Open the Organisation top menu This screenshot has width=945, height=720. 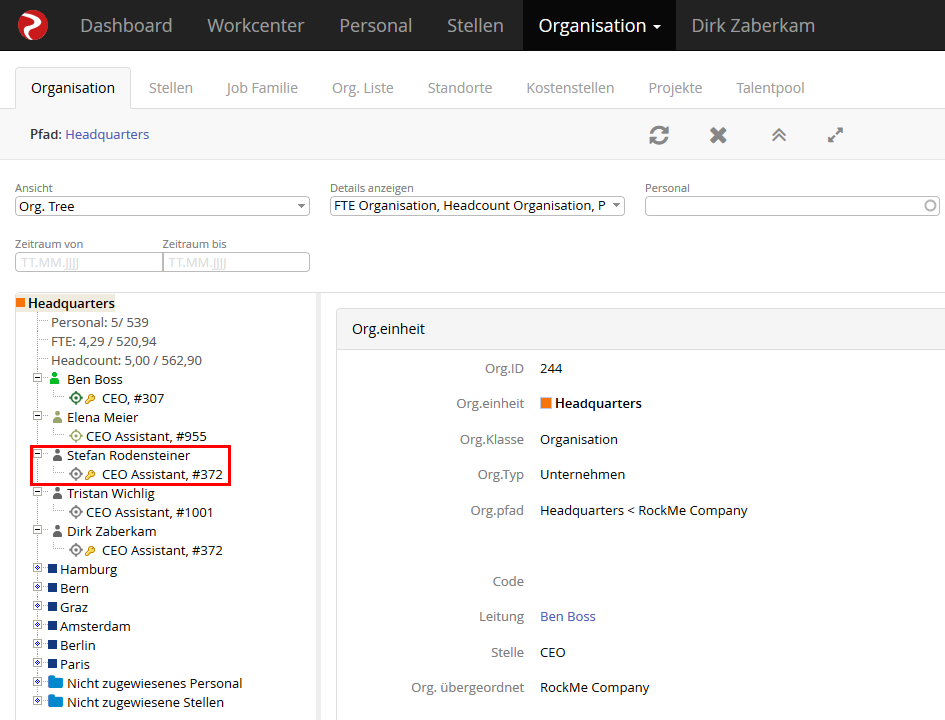tap(599, 25)
